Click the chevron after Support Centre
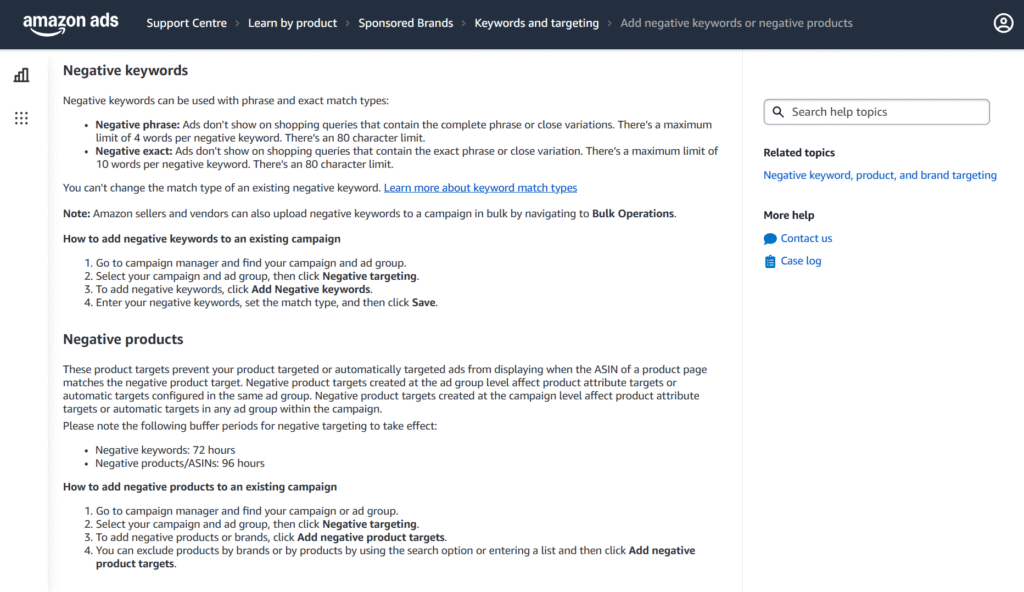The height and width of the screenshot is (592, 1024). tap(237, 23)
